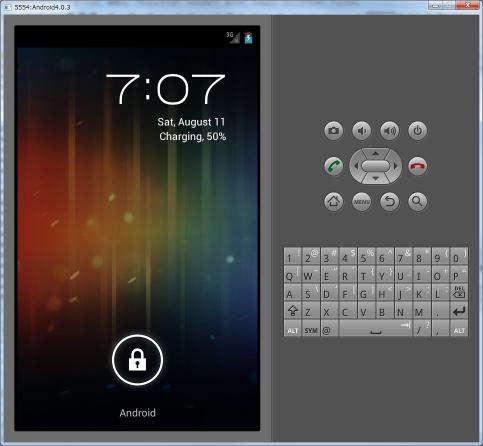Click the red end call button

tap(417, 166)
